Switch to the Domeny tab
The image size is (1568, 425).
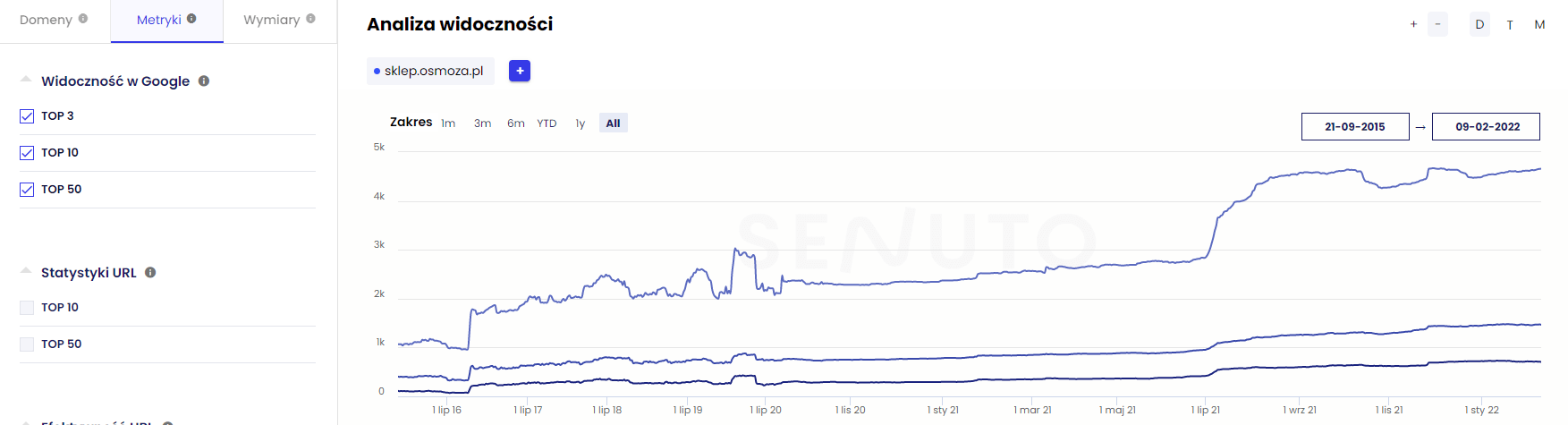tap(46, 20)
